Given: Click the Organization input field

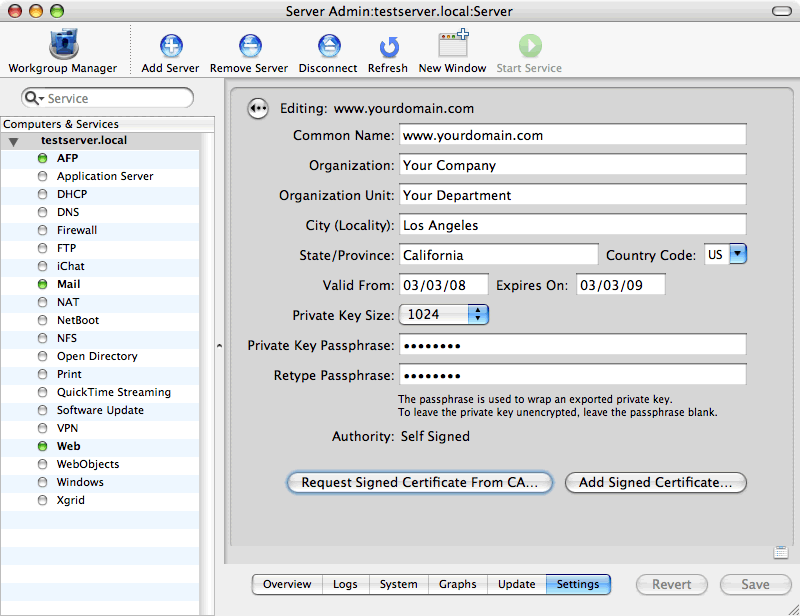Looking at the screenshot, I should pyautogui.click(x=572, y=165).
